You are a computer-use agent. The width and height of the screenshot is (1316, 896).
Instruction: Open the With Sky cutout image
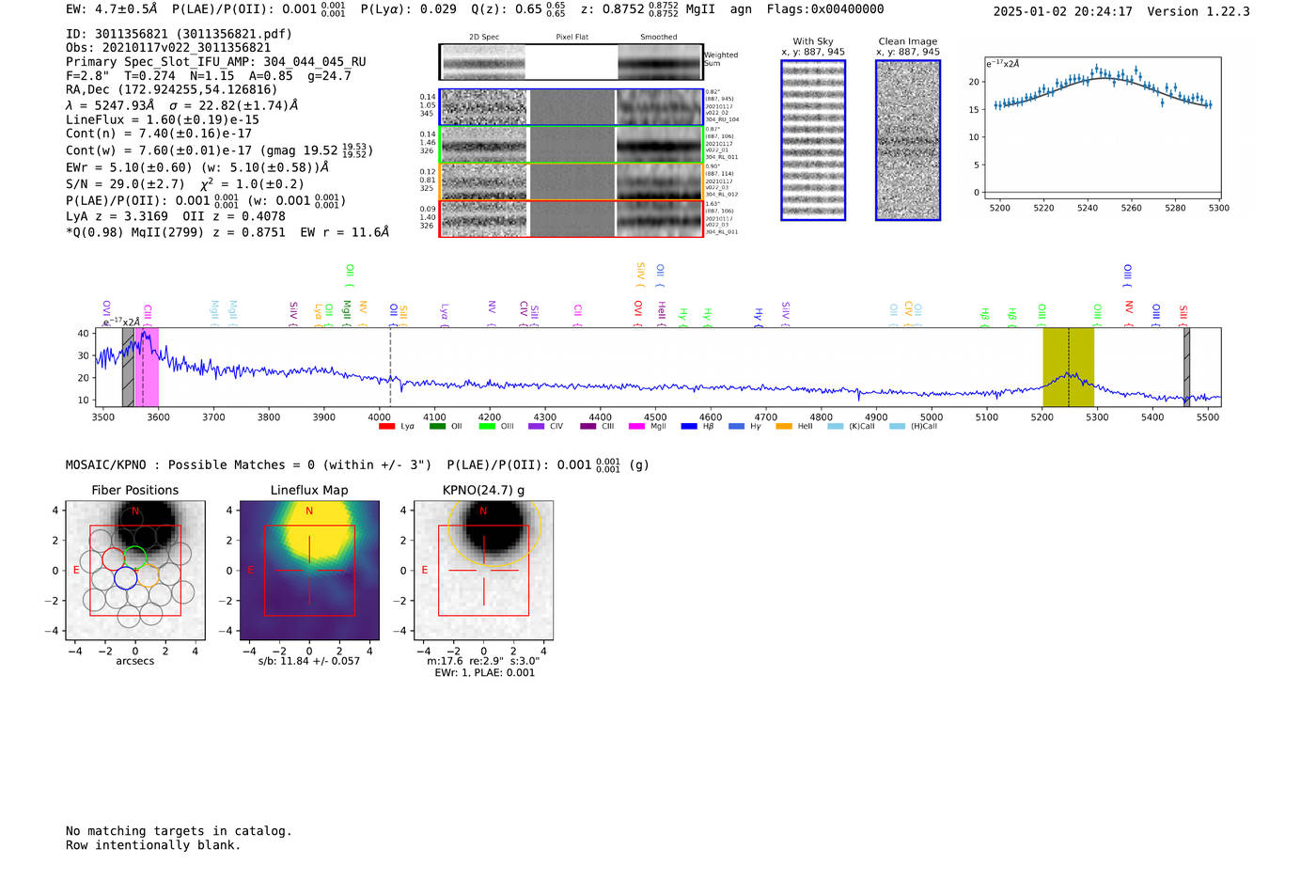pyautogui.click(x=813, y=140)
